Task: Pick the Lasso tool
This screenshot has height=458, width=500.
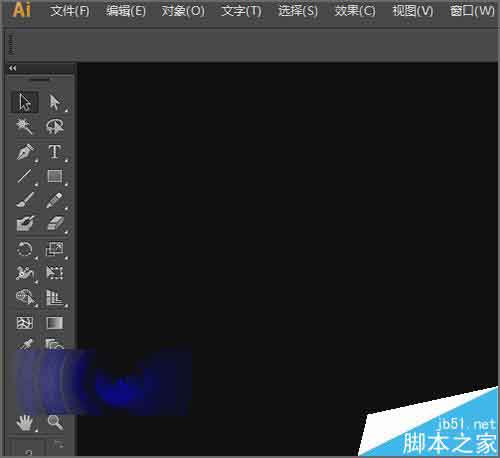Action: (54, 127)
